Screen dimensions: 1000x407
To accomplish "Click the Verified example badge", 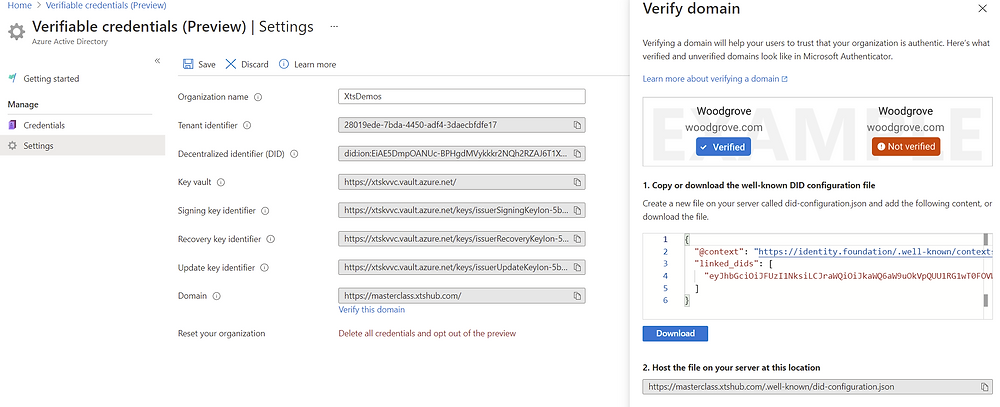I will [x=723, y=147].
